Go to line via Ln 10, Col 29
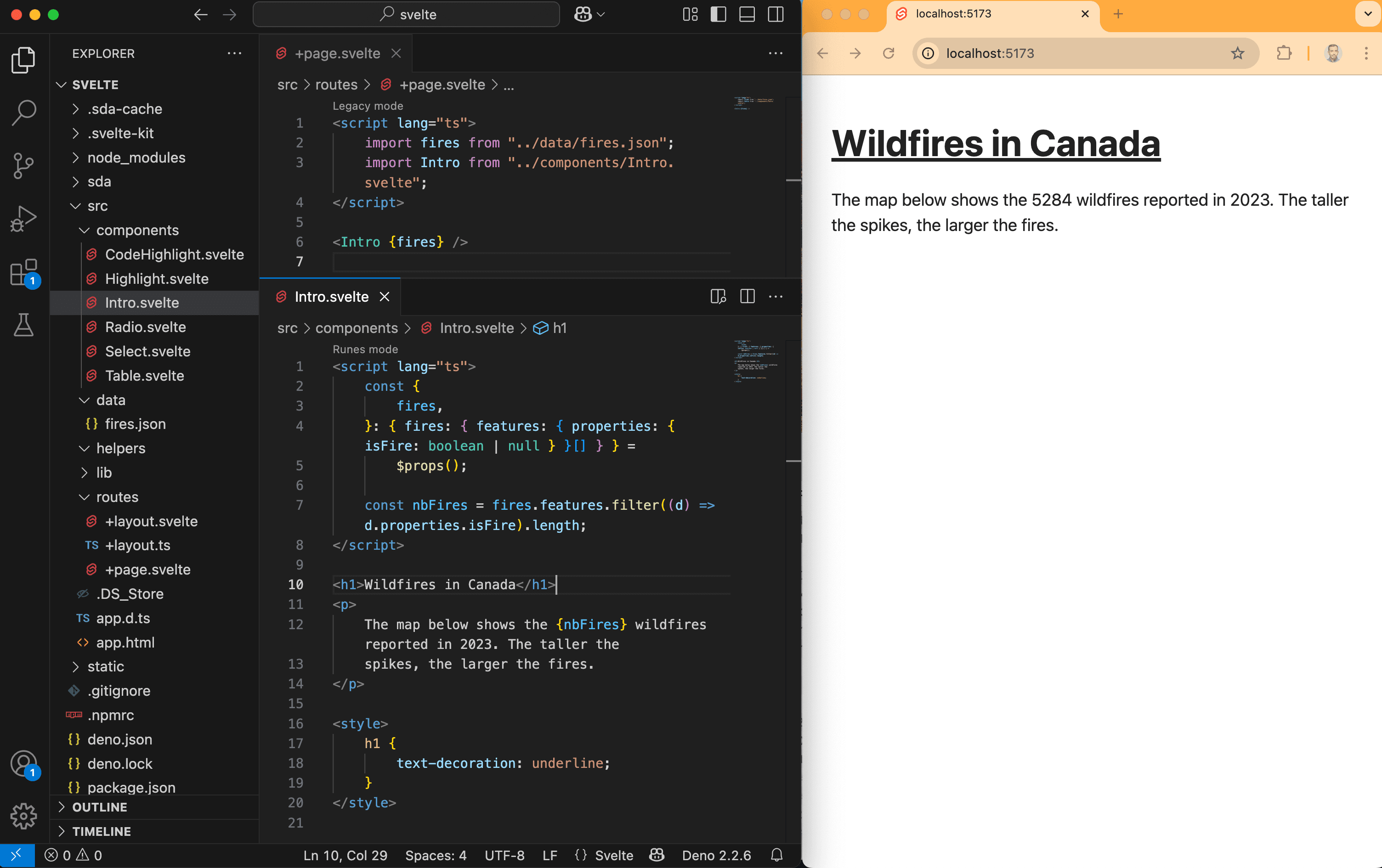This screenshot has height=868, width=1382. (345, 856)
